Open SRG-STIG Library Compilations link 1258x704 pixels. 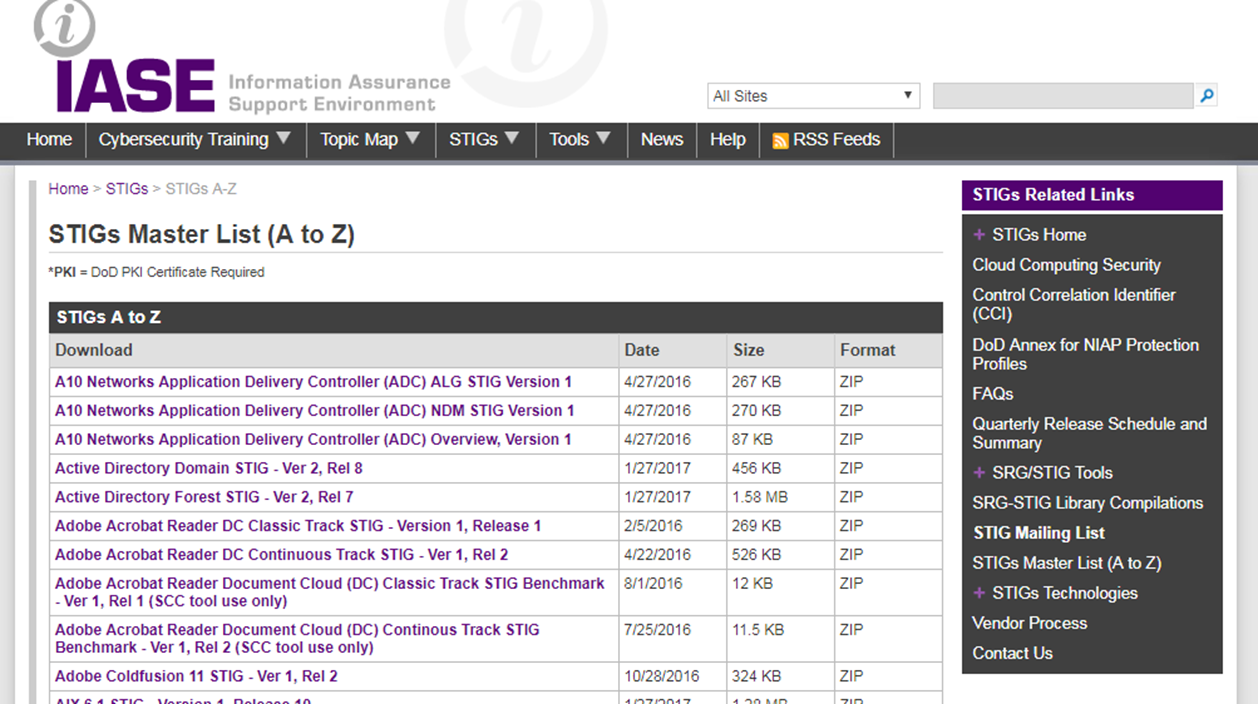click(1087, 503)
